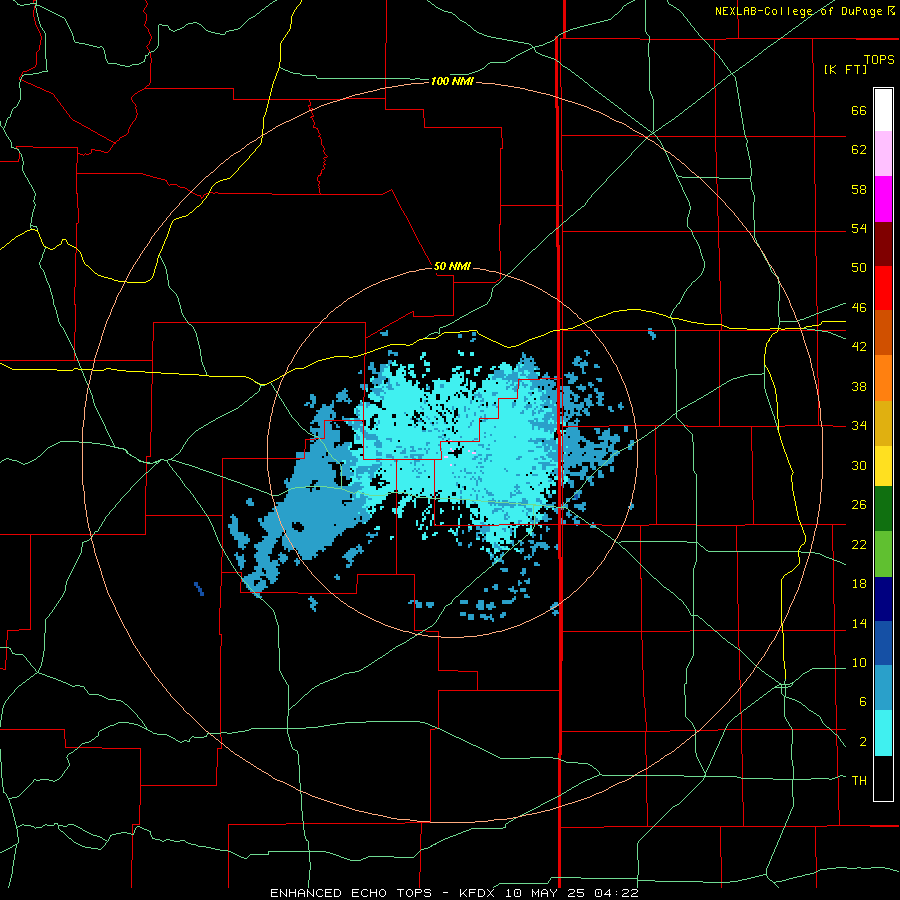Click the legend value '26'
The height and width of the screenshot is (900, 900).
click(859, 505)
